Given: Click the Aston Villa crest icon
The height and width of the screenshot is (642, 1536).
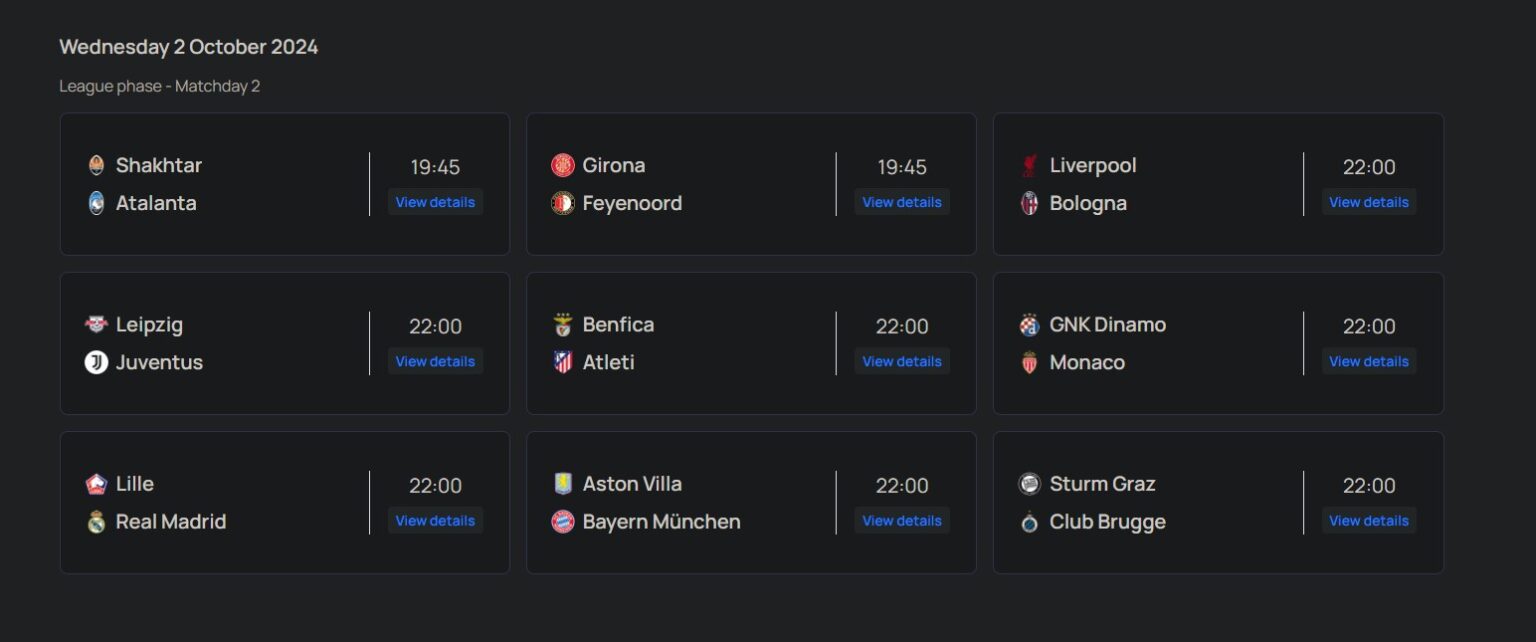Looking at the screenshot, I should (563, 483).
